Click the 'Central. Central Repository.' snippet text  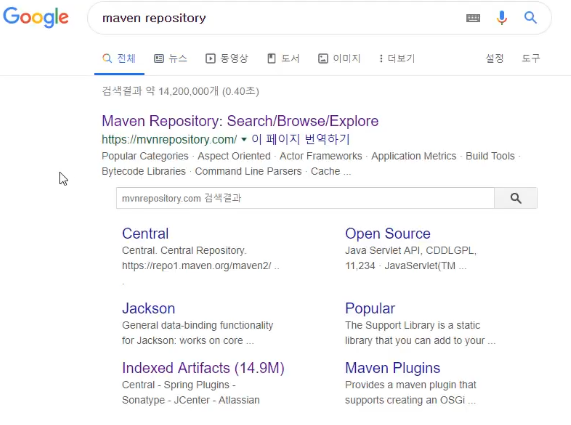coord(184,251)
